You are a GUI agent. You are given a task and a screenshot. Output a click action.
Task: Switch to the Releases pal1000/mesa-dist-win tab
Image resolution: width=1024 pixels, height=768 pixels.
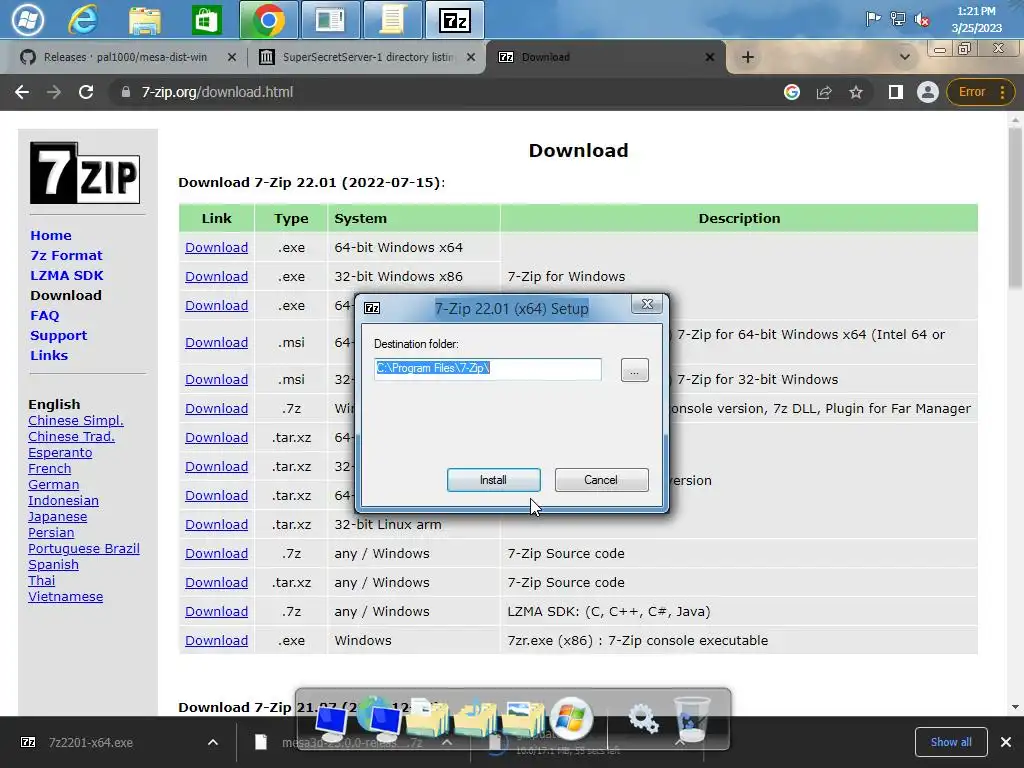click(124, 57)
